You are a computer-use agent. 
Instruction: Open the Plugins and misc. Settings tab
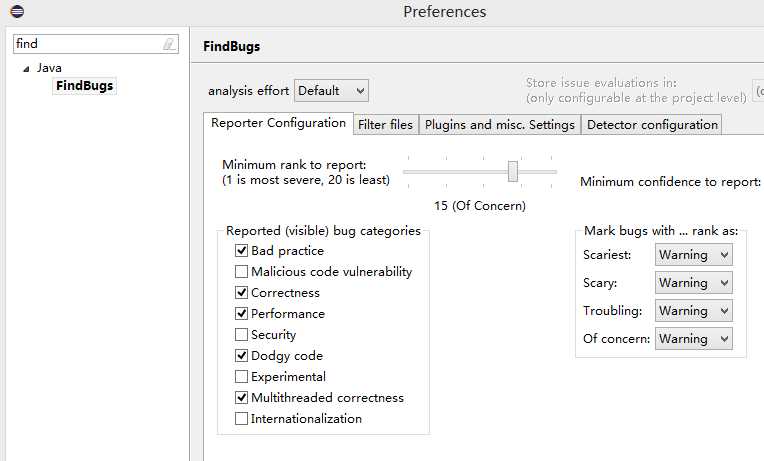pos(500,125)
